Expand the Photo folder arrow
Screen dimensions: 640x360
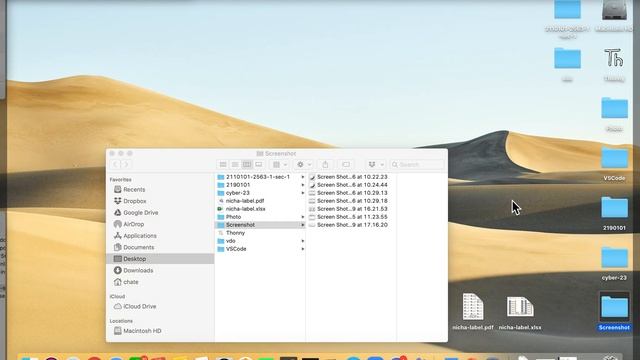[302, 217]
